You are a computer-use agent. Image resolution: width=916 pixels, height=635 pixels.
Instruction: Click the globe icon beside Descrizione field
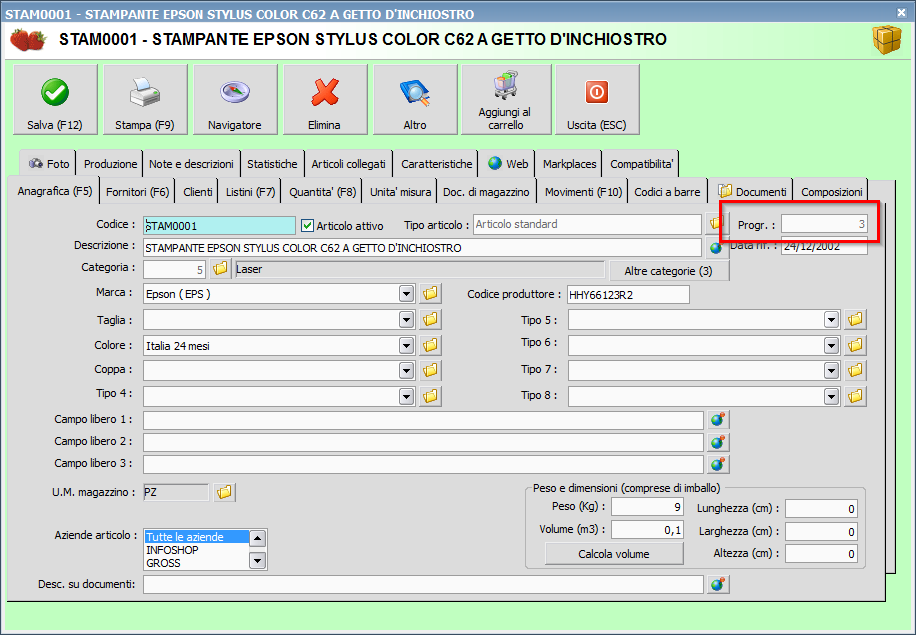(x=716, y=248)
